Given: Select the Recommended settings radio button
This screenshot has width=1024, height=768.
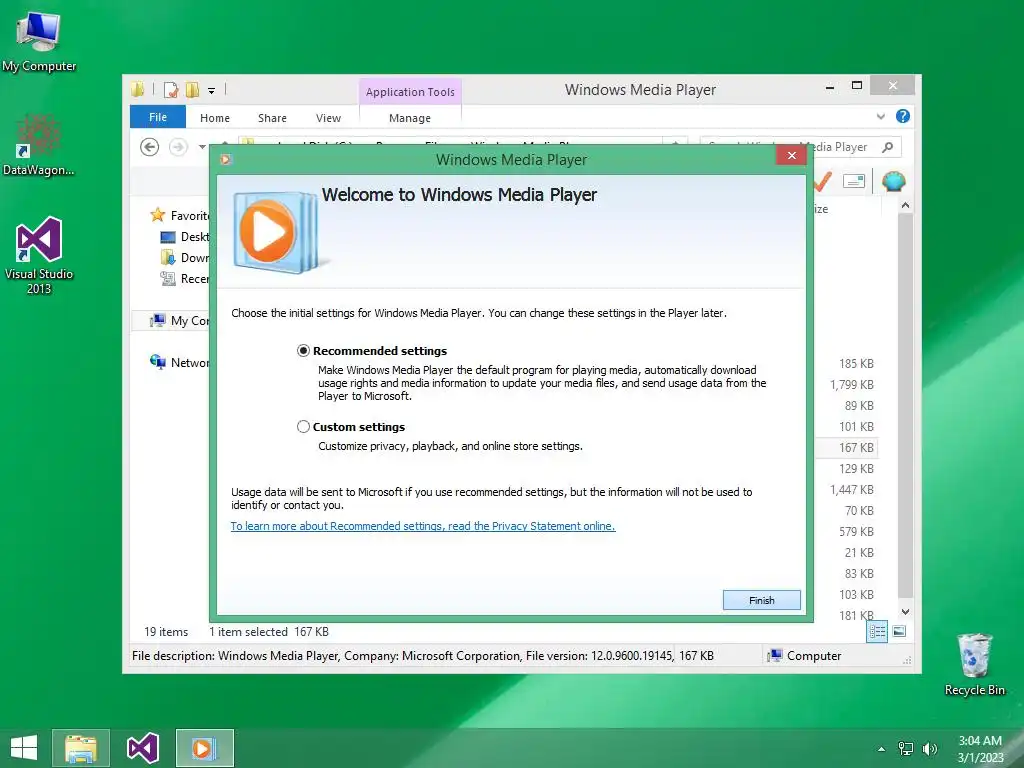Looking at the screenshot, I should (303, 351).
